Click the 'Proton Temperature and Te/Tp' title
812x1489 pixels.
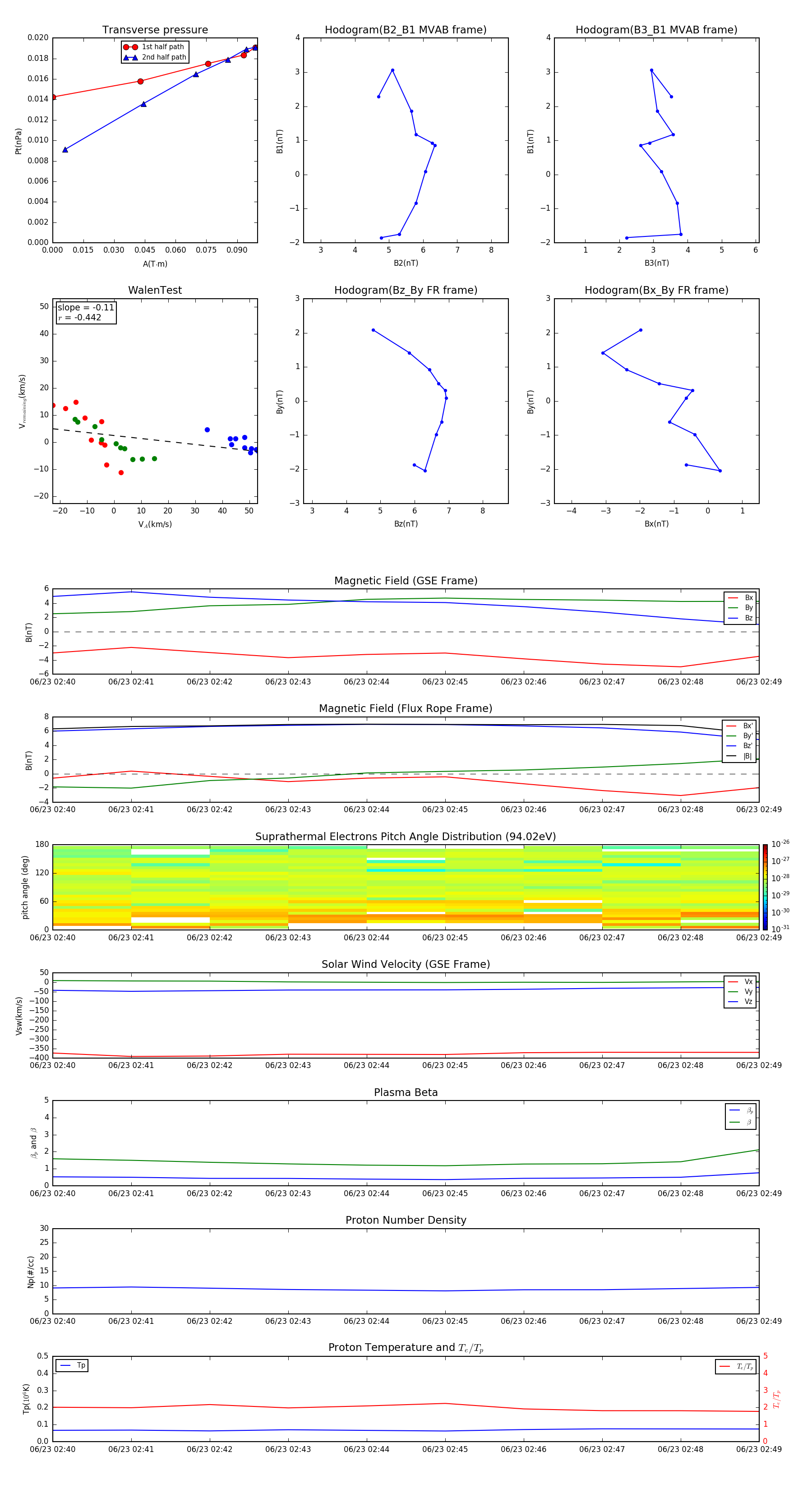point(406,1348)
